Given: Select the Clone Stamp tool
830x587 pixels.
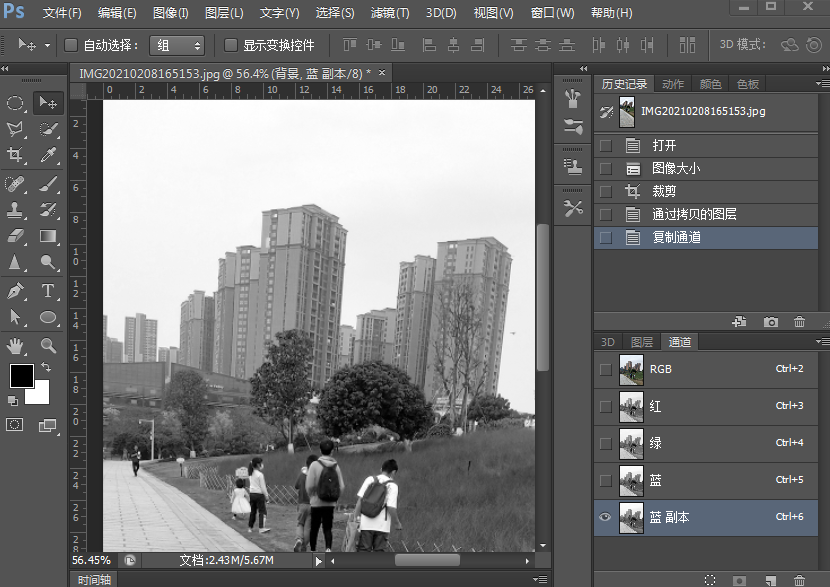Looking at the screenshot, I should [x=15, y=210].
